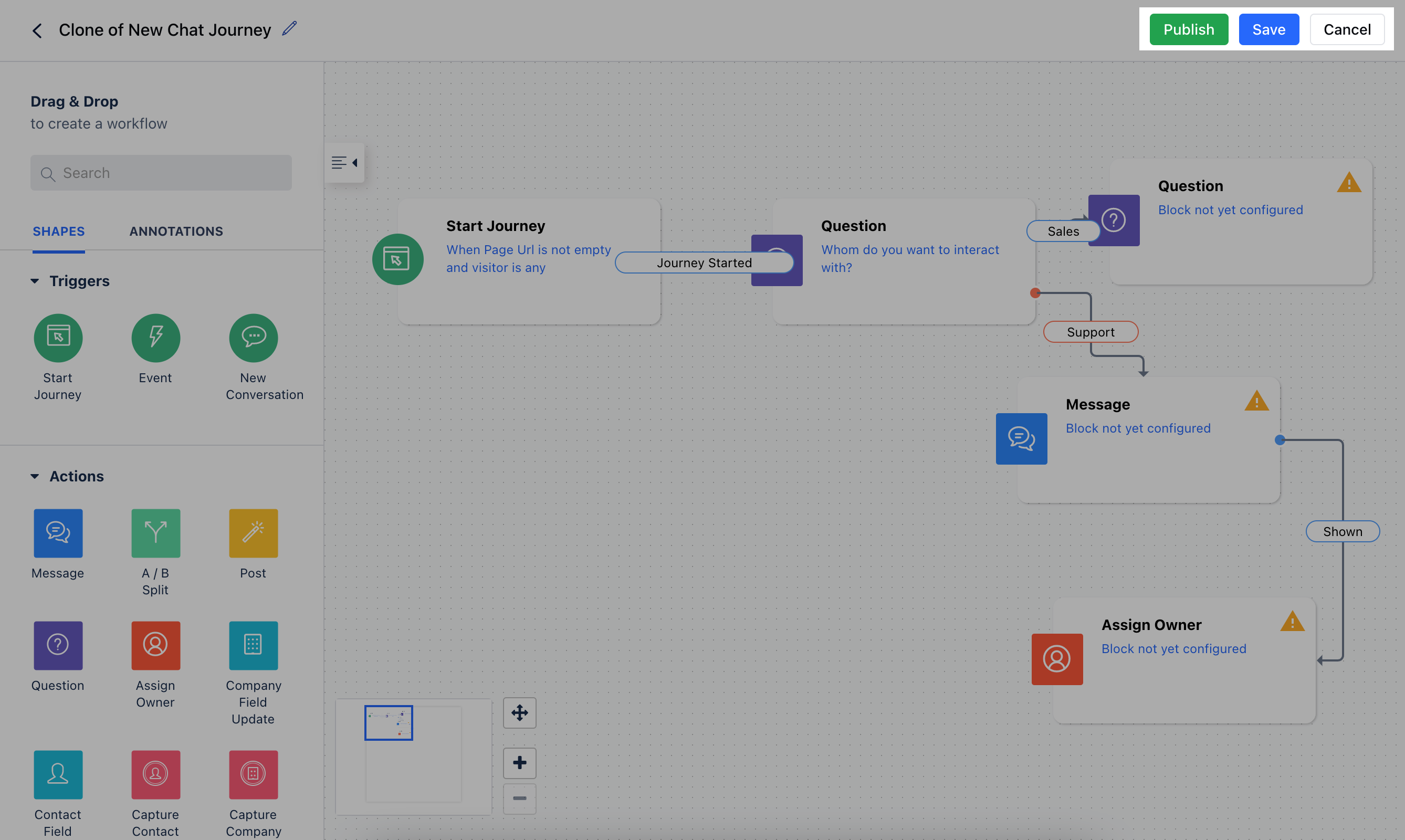Click the pan/move canvas button
This screenshot has height=840, width=1405.
point(519,712)
